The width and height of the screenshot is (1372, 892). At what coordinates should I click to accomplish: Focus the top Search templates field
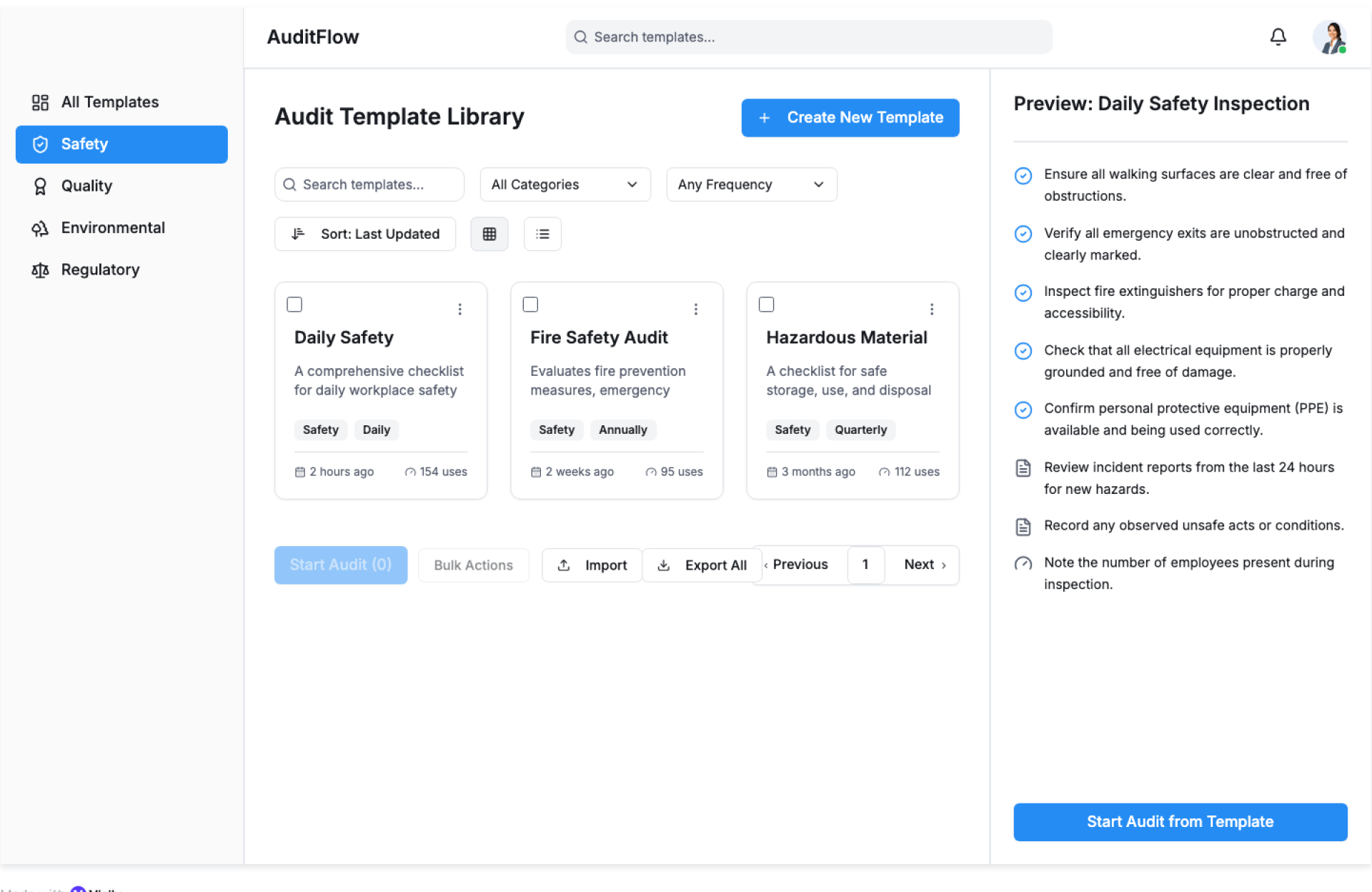point(808,37)
